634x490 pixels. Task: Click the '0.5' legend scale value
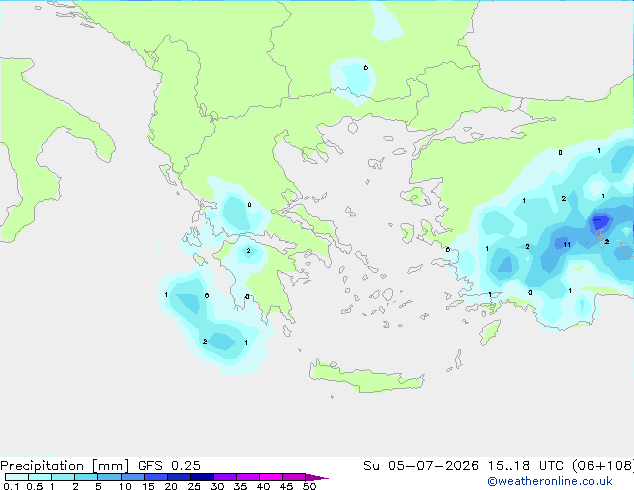(x=35, y=486)
